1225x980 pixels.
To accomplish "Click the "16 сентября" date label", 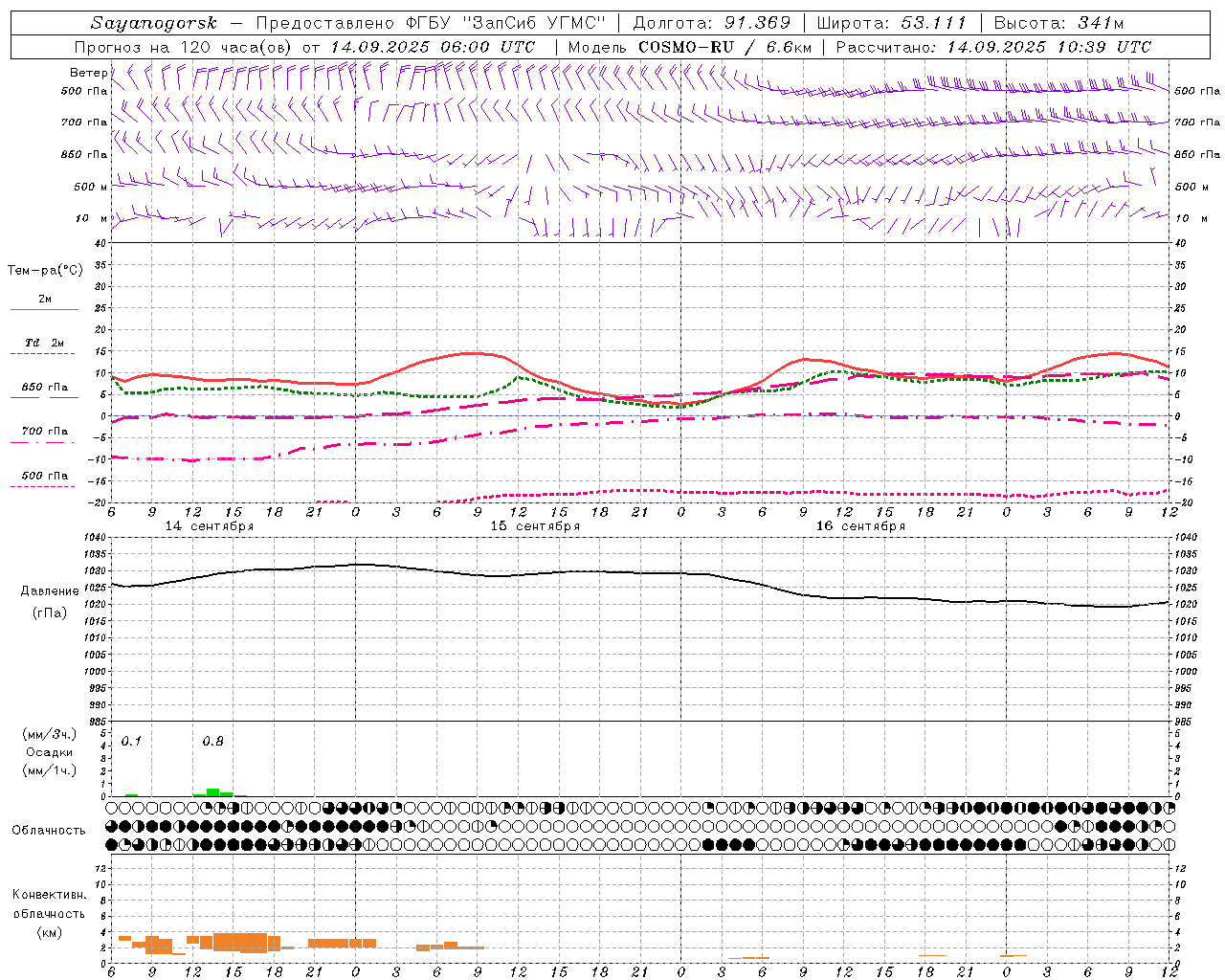I will click(x=860, y=526).
